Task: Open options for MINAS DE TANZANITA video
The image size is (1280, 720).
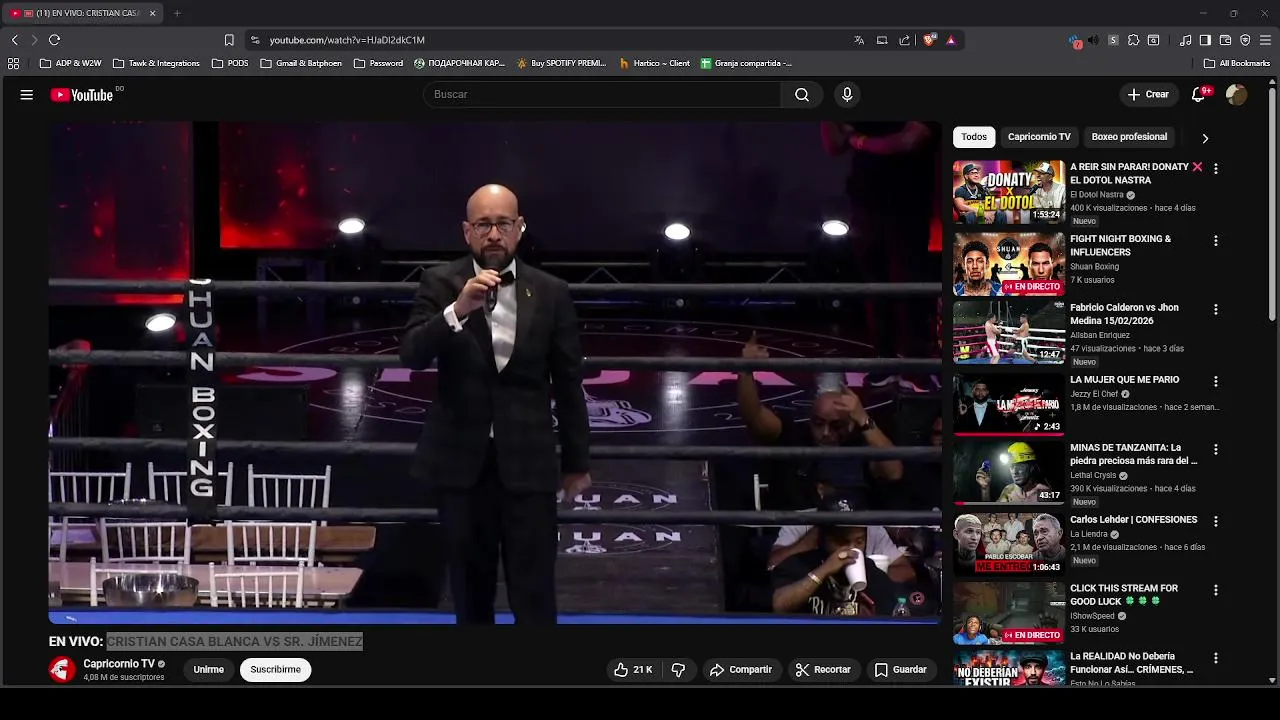Action: [1216, 450]
